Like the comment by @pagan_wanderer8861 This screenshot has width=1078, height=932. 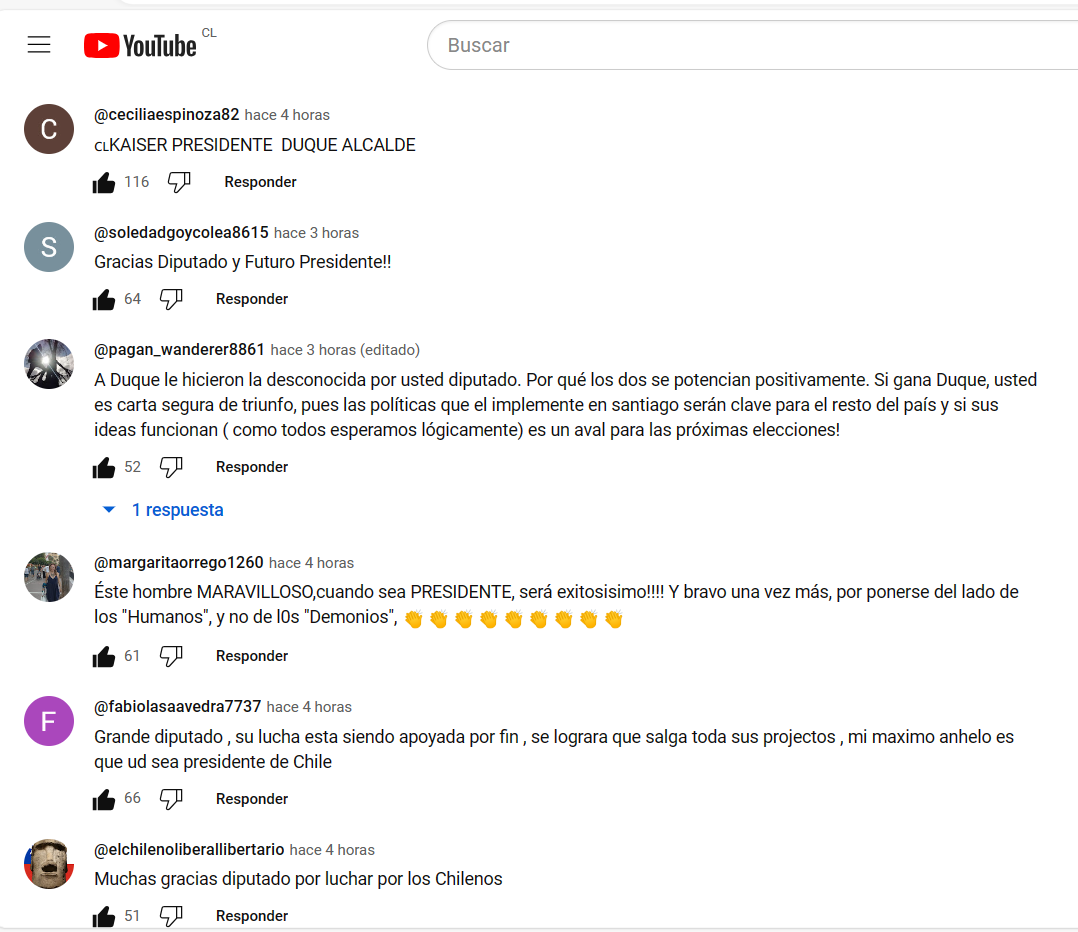point(104,467)
